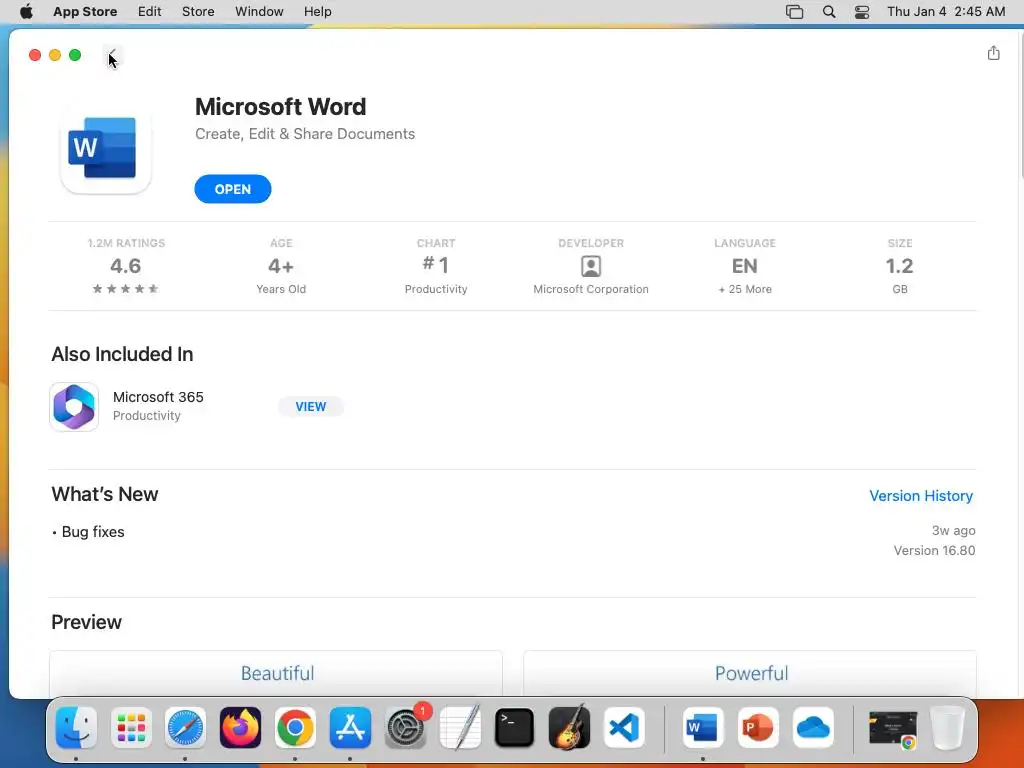Click the '1.2' GB size value
Image resolution: width=1024 pixels, height=768 pixels.
[x=899, y=266]
